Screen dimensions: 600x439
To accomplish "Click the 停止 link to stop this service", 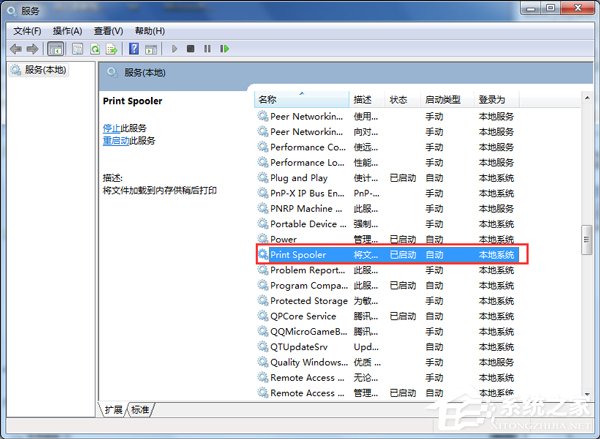I will [x=111, y=128].
